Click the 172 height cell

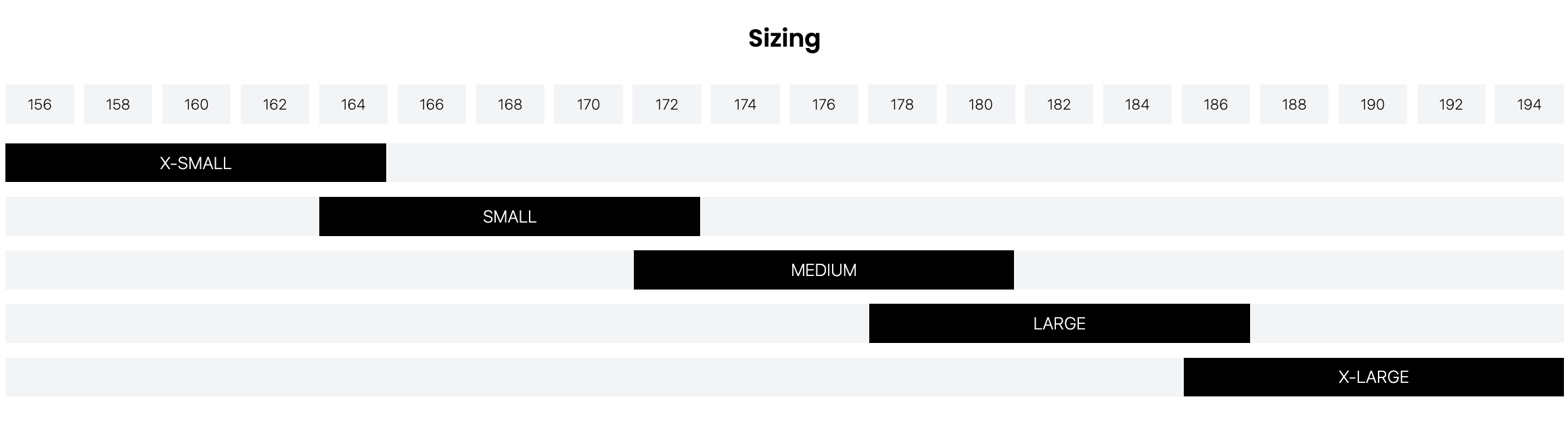click(x=667, y=104)
